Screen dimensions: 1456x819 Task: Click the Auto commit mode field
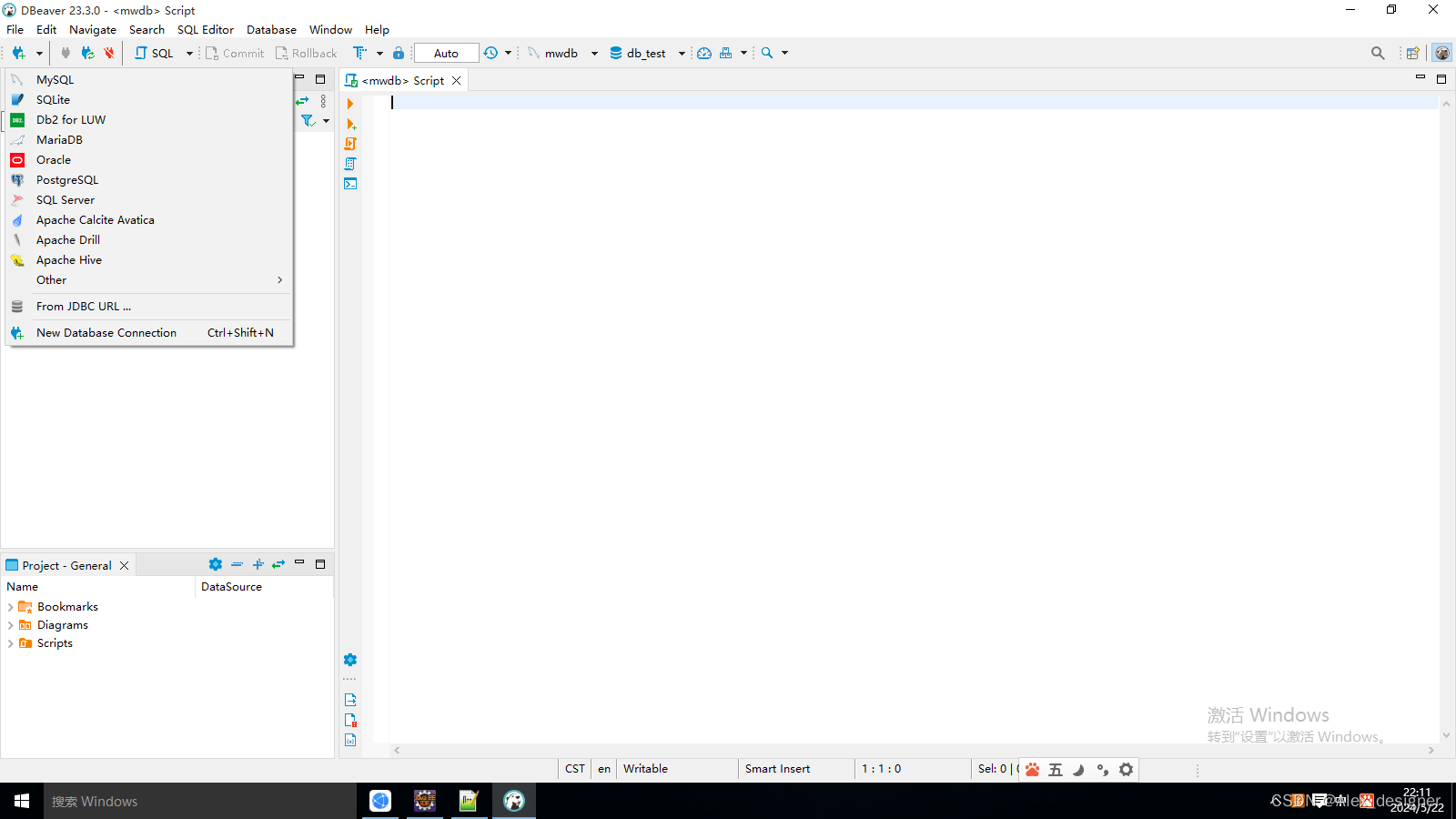pos(446,53)
